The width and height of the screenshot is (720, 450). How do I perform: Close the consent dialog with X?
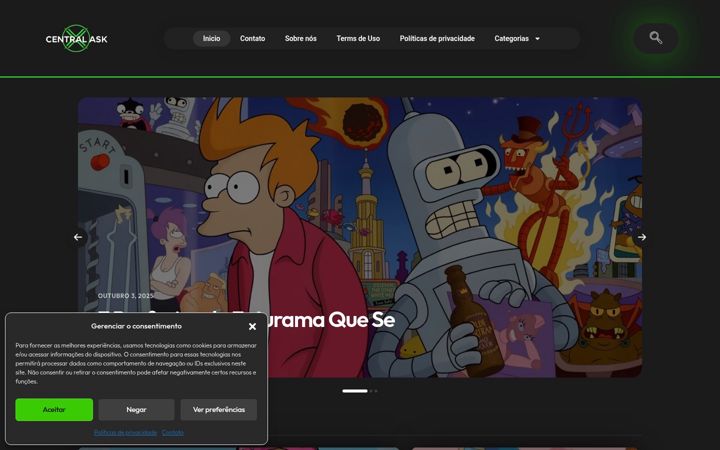tap(252, 326)
